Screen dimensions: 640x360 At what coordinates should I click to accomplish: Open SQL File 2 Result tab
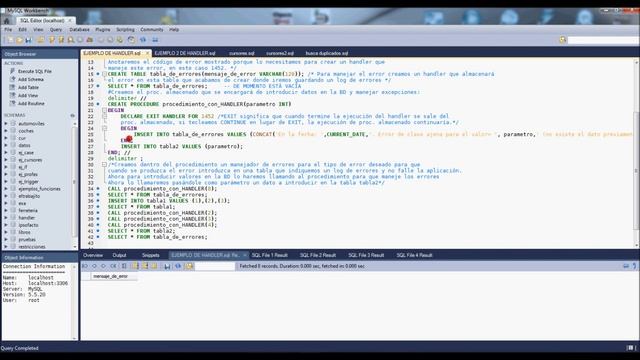(x=318, y=255)
